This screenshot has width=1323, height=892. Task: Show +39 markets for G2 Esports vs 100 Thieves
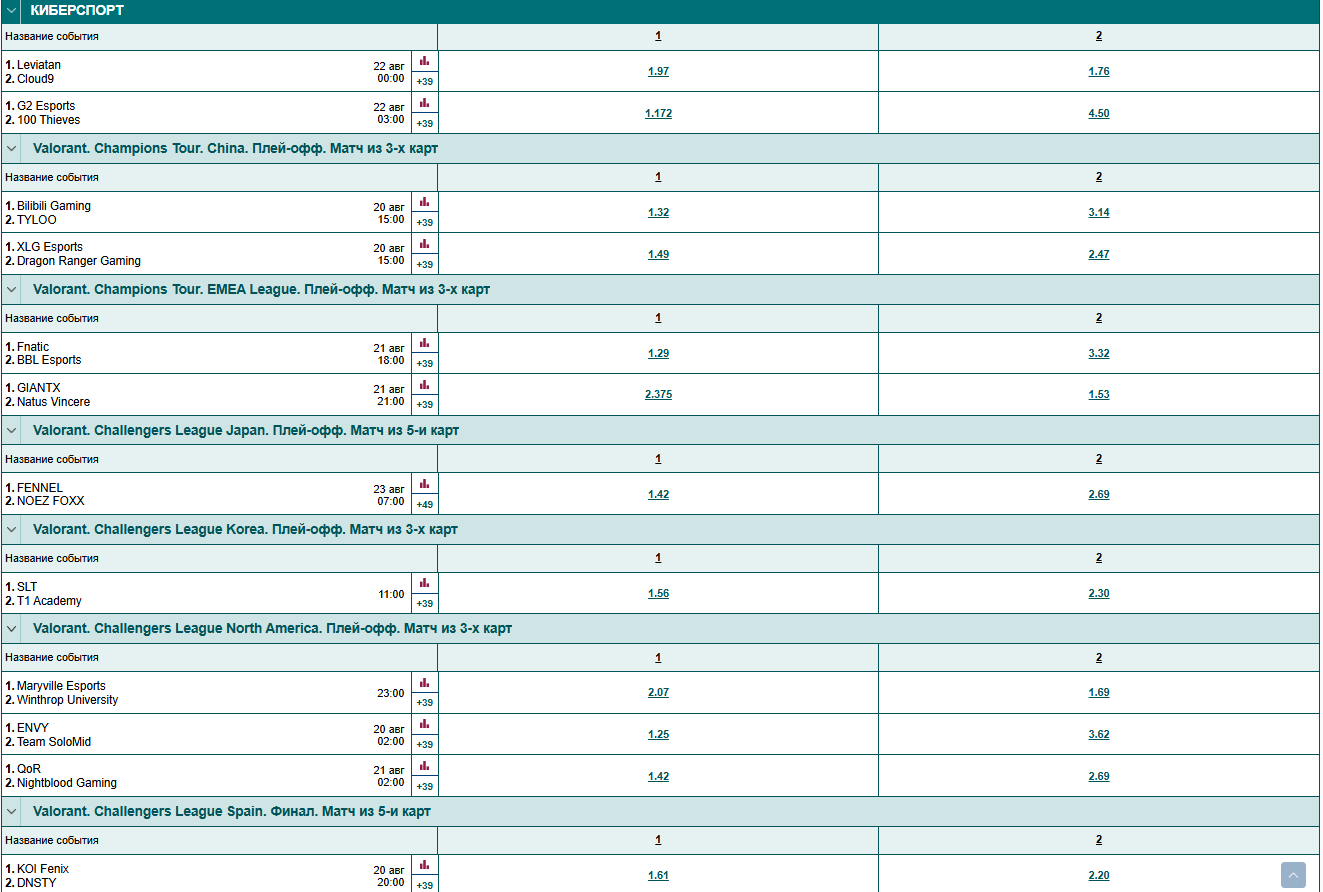tap(425, 123)
